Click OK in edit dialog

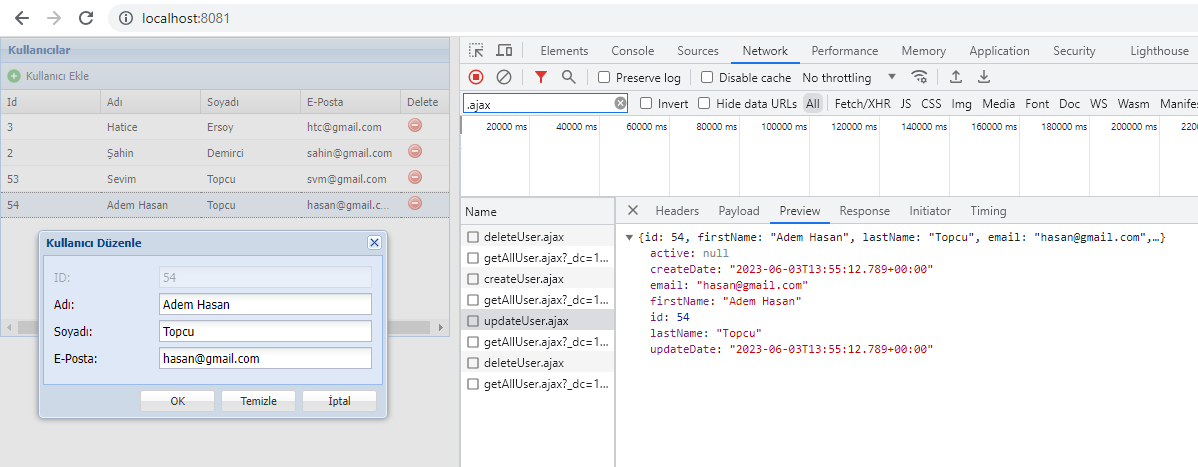(177, 401)
